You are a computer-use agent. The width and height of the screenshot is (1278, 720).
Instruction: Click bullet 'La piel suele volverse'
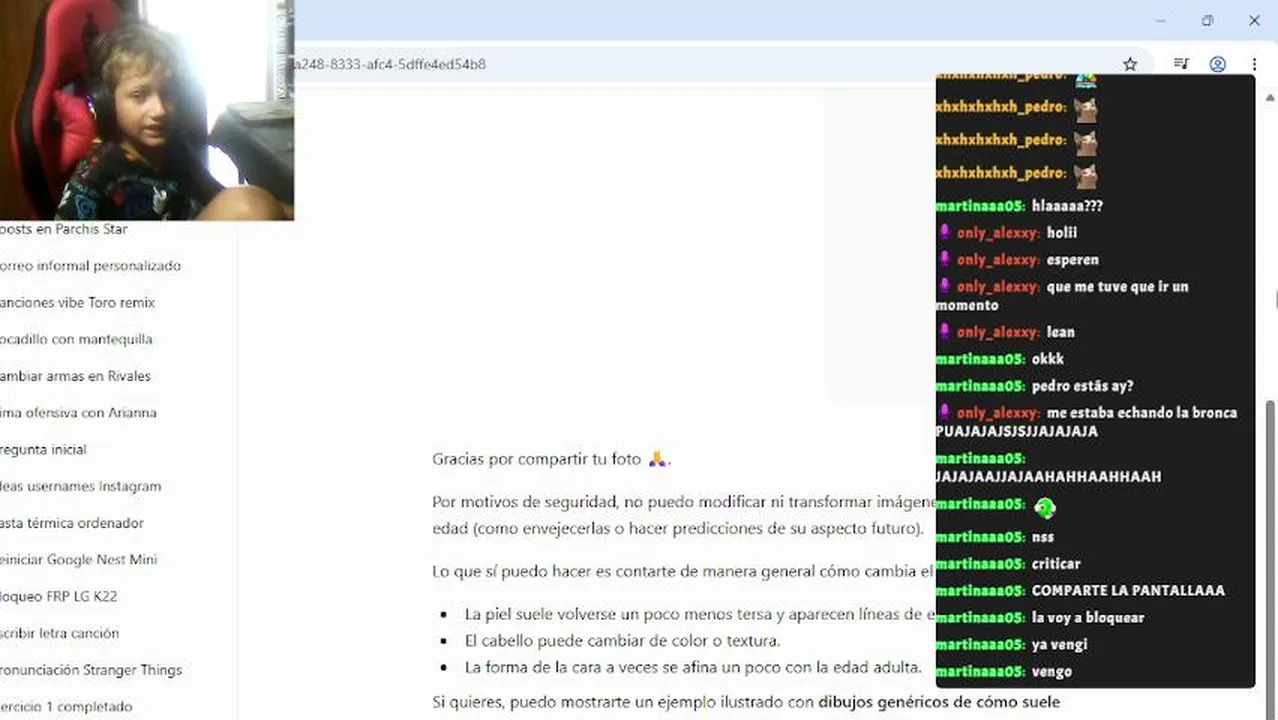pos(700,614)
